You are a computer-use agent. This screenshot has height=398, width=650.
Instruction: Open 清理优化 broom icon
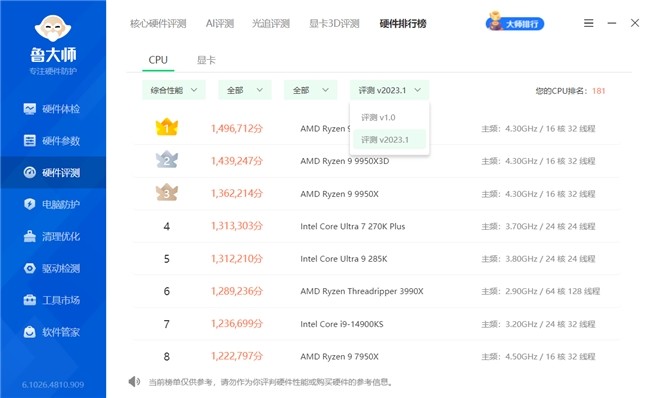click(x=29, y=236)
